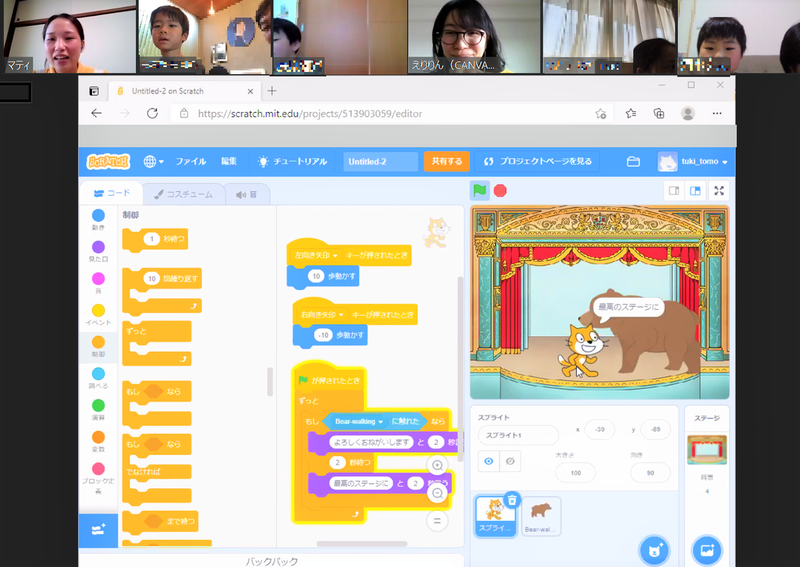Screen dimensions: 800x567
Task: Zoom out of the code workspace
Action: 437,492
